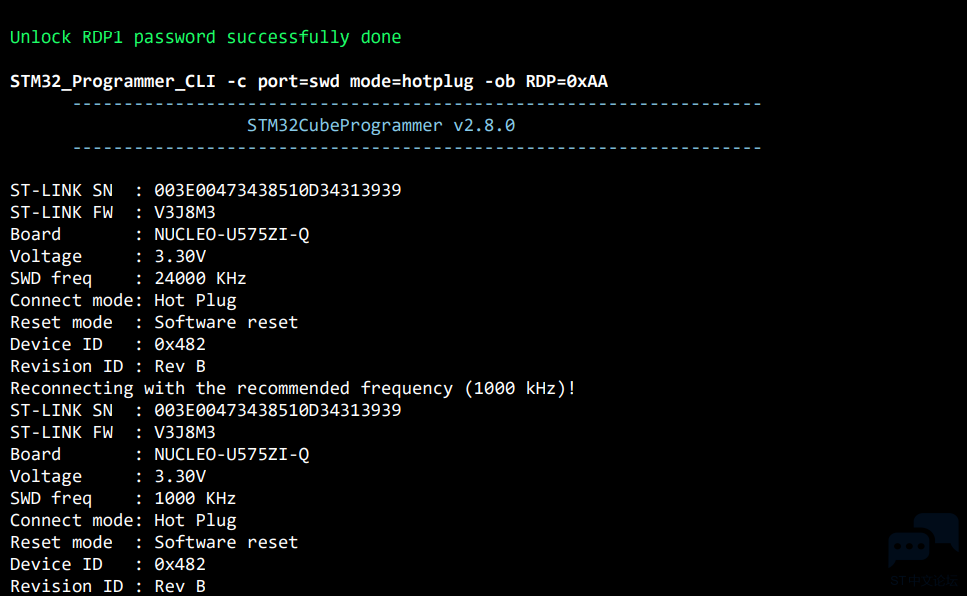Click the chat bubble watermark icon
Viewport: 967px width, 596px height.
pyautogui.click(x=923, y=540)
